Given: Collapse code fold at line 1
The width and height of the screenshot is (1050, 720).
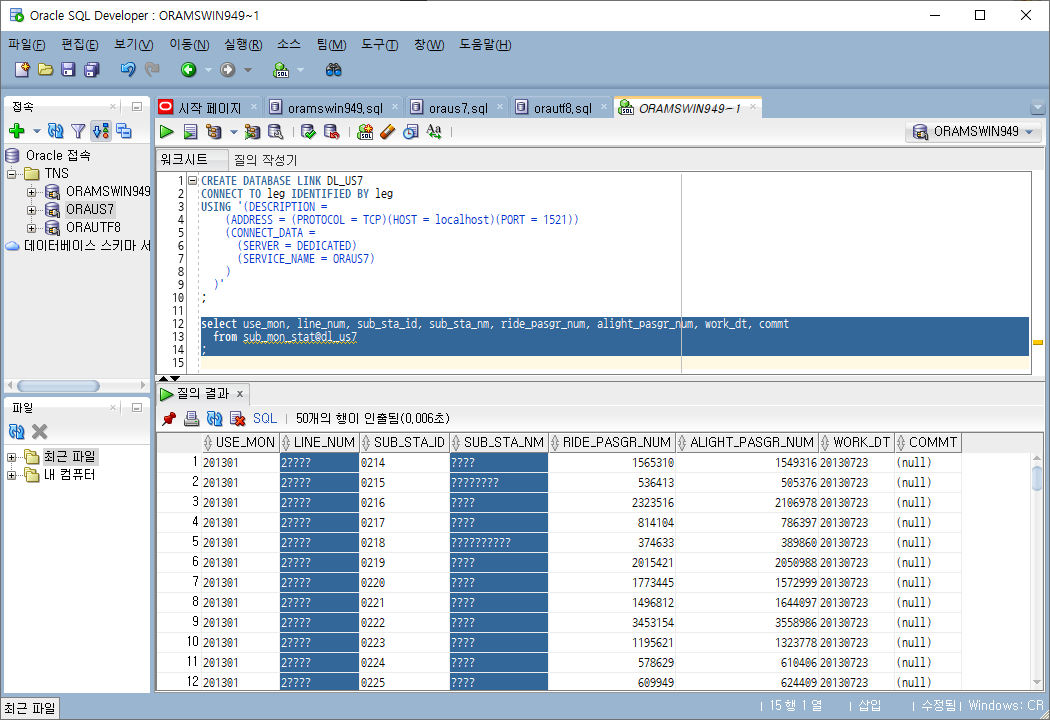Looking at the screenshot, I should [x=193, y=181].
